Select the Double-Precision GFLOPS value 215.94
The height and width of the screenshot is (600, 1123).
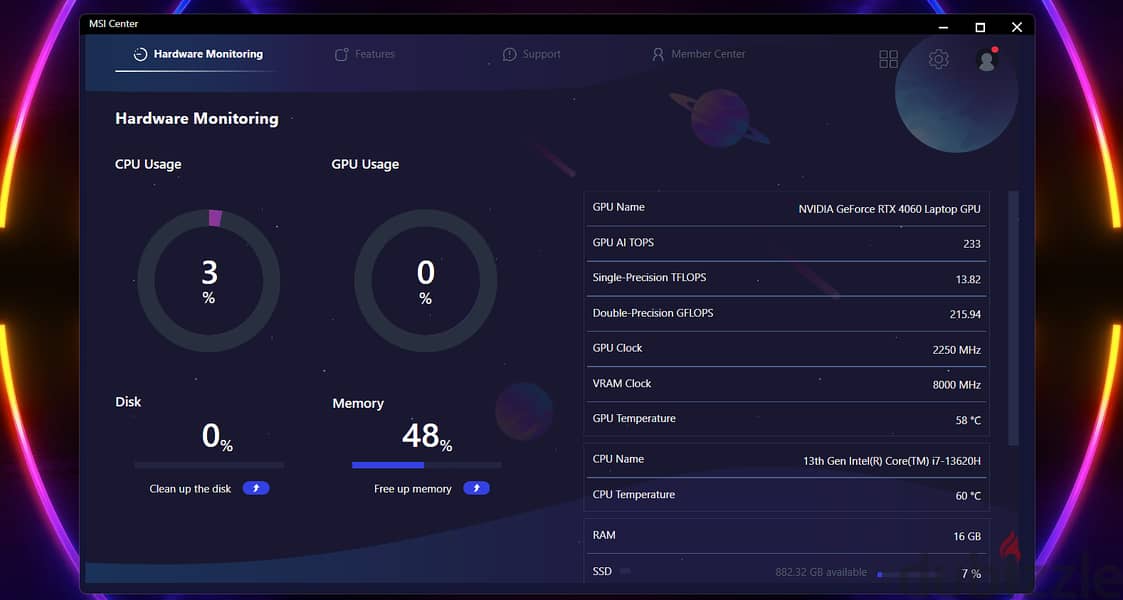coord(965,314)
